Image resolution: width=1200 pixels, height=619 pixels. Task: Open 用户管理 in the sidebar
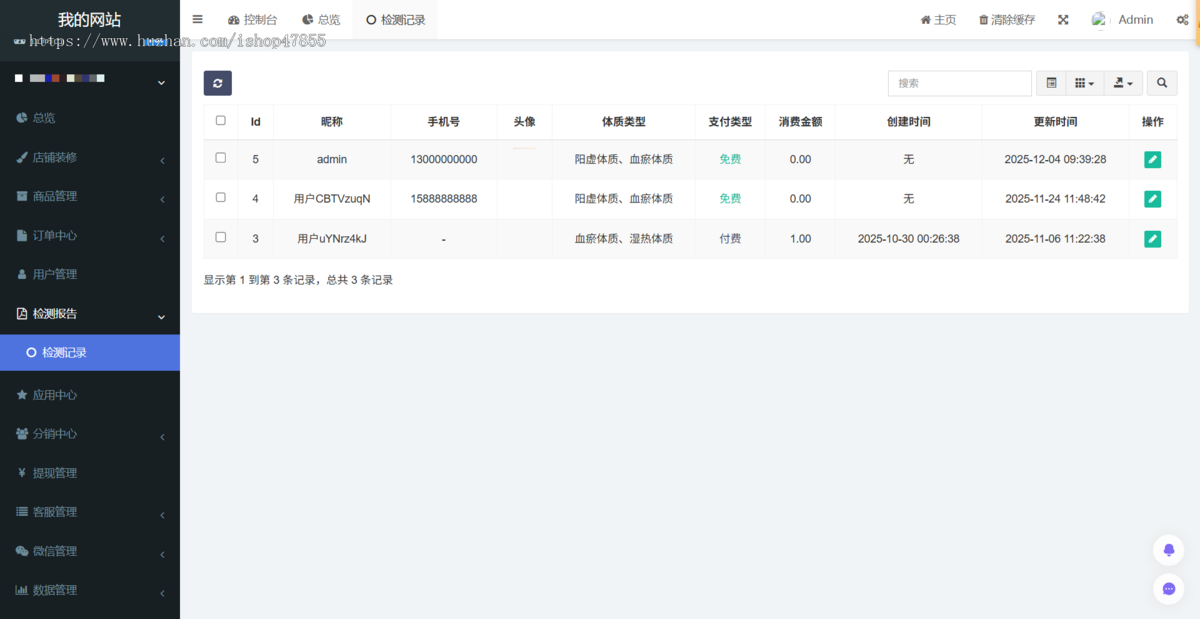click(90, 274)
